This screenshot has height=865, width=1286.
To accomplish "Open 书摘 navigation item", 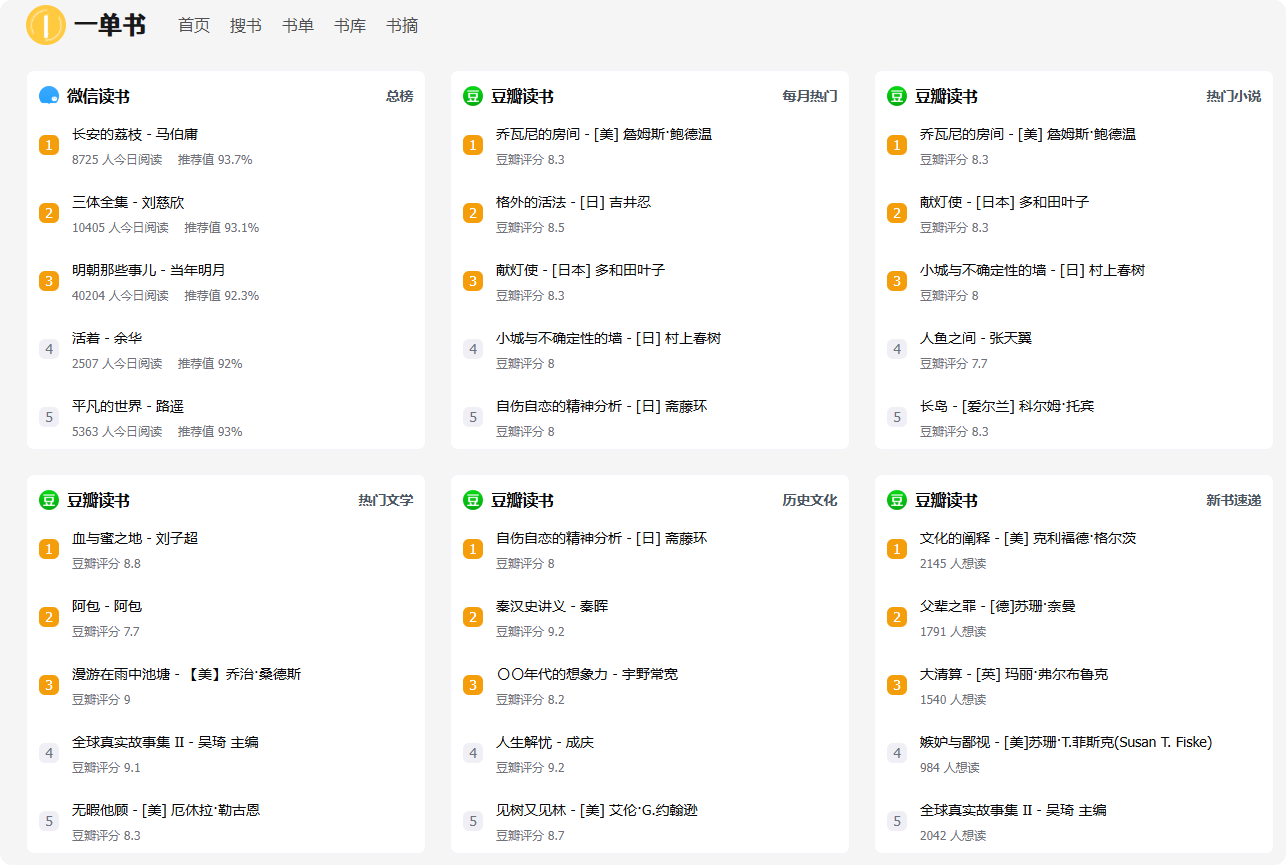I will (x=402, y=26).
